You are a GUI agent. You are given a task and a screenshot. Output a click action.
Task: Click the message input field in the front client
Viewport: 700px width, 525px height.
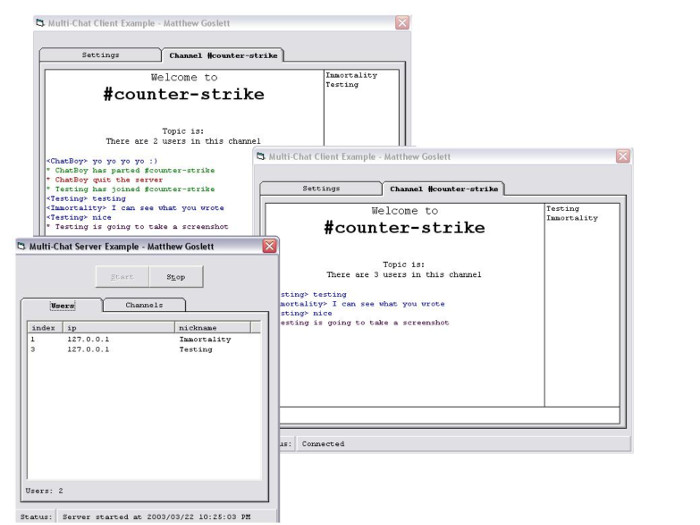[x=440, y=415]
